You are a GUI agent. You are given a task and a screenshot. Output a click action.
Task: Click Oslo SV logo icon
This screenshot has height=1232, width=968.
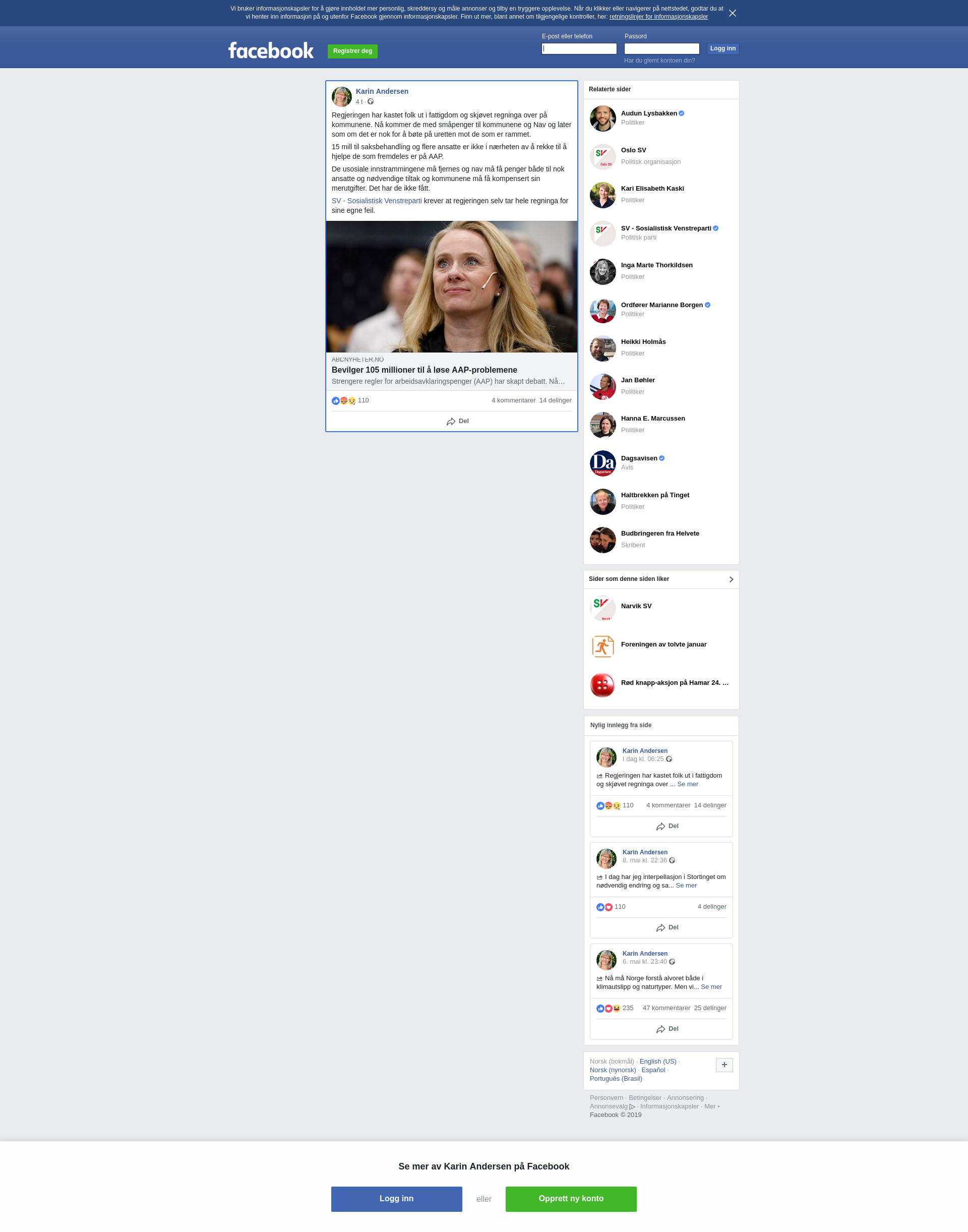(x=602, y=156)
